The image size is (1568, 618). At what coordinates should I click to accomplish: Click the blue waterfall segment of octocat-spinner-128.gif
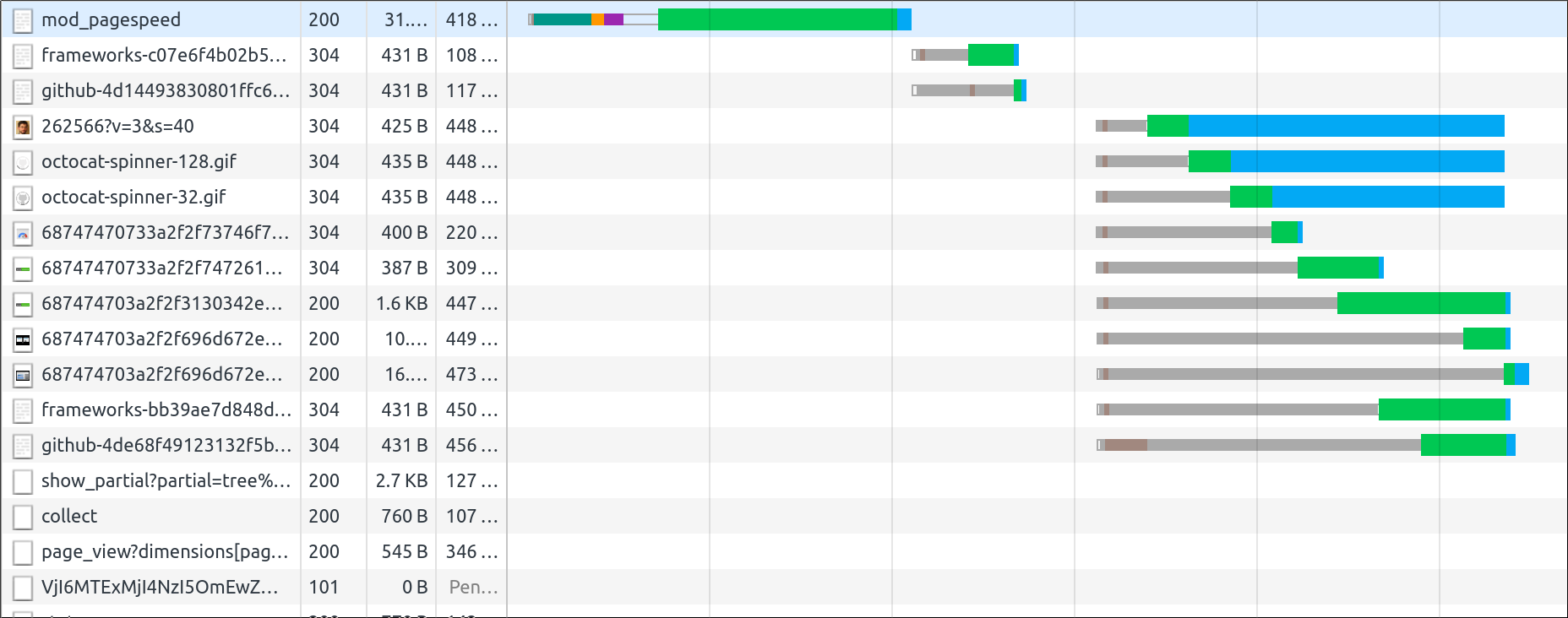tap(1367, 161)
